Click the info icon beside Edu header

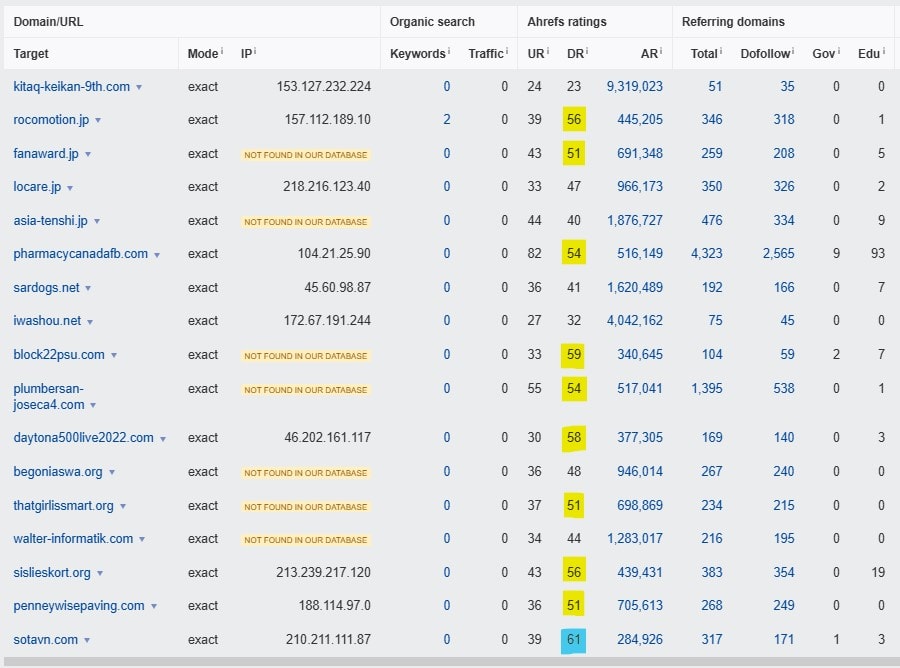tap(884, 51)
